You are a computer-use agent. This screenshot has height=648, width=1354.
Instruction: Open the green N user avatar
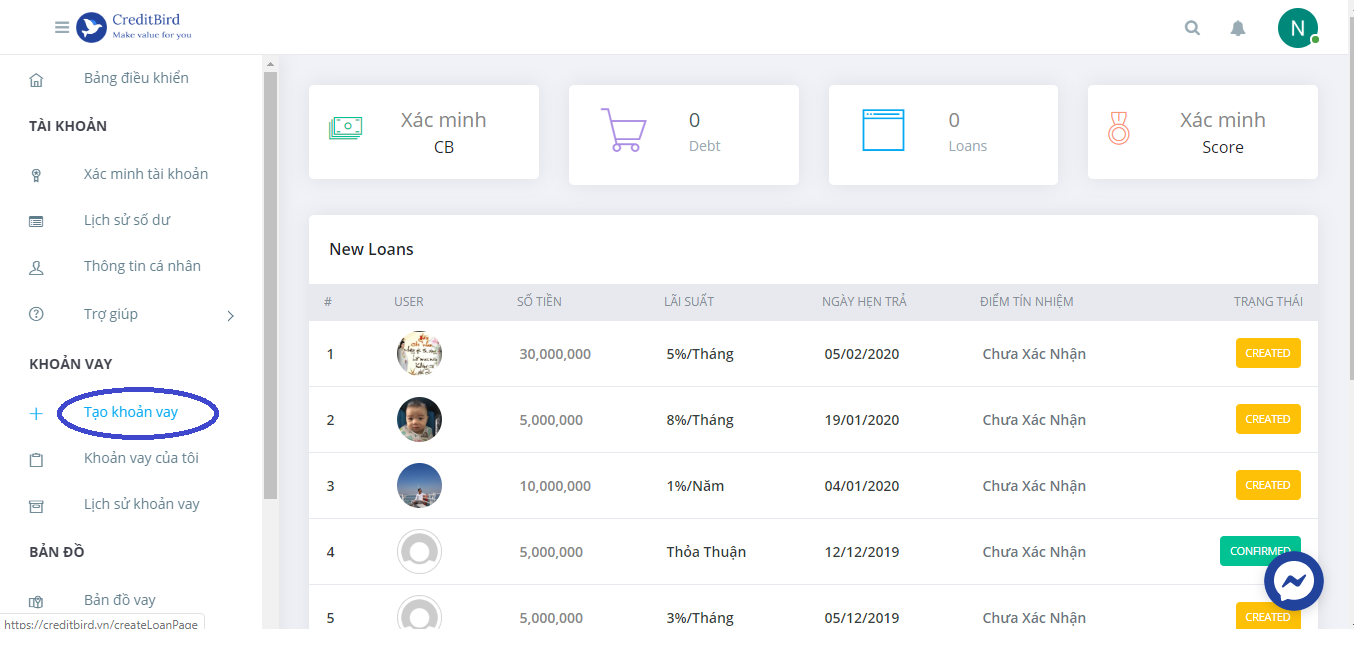click(1298, 28)
